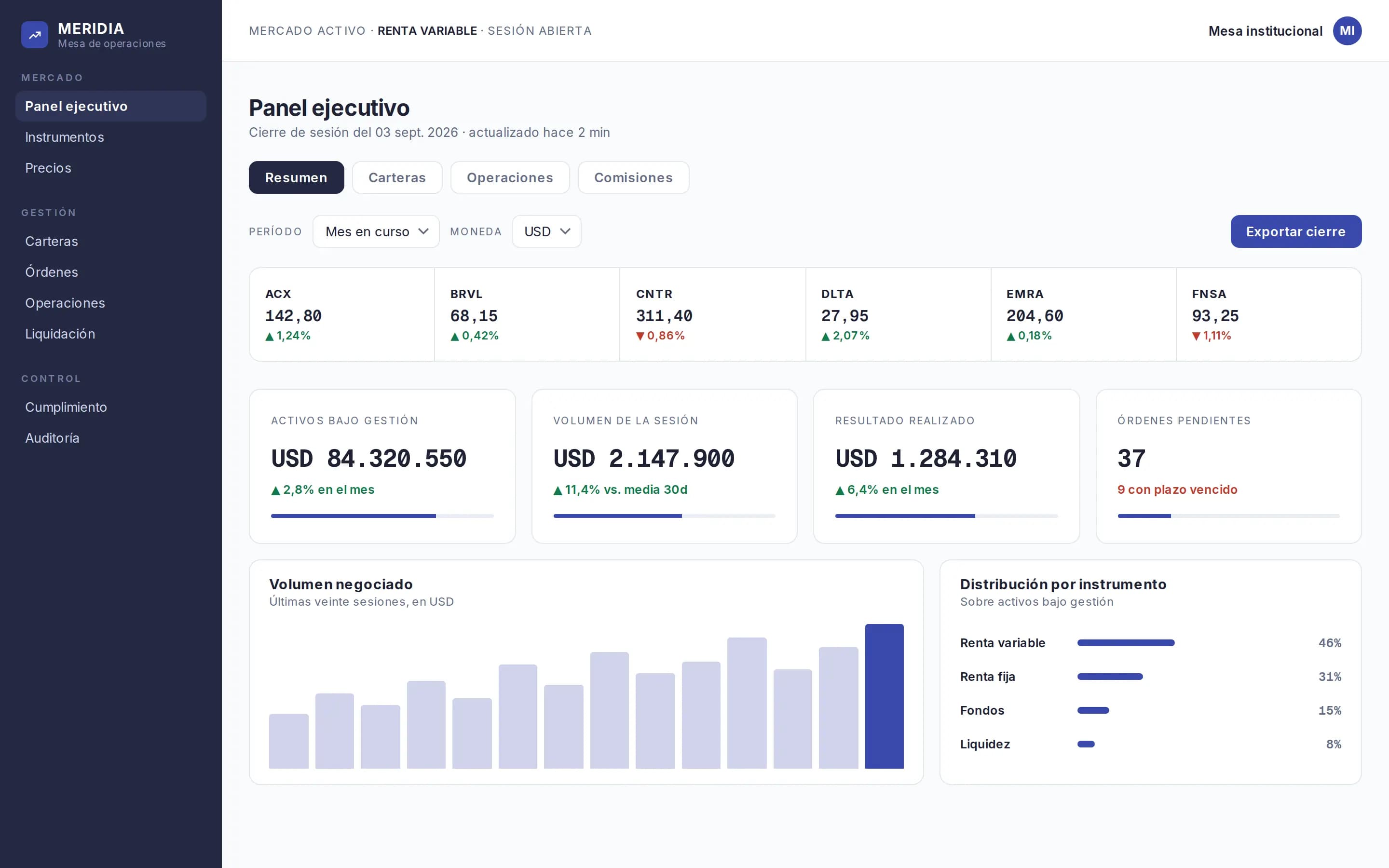Switch to the Comisiones tab

[x=633, y=177]
